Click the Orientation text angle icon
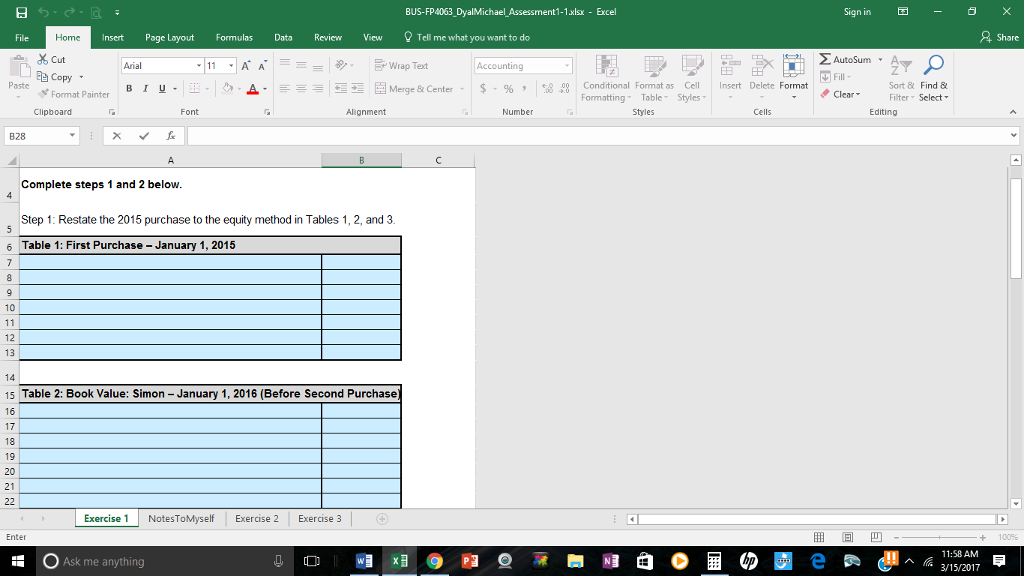 point(341,65)
